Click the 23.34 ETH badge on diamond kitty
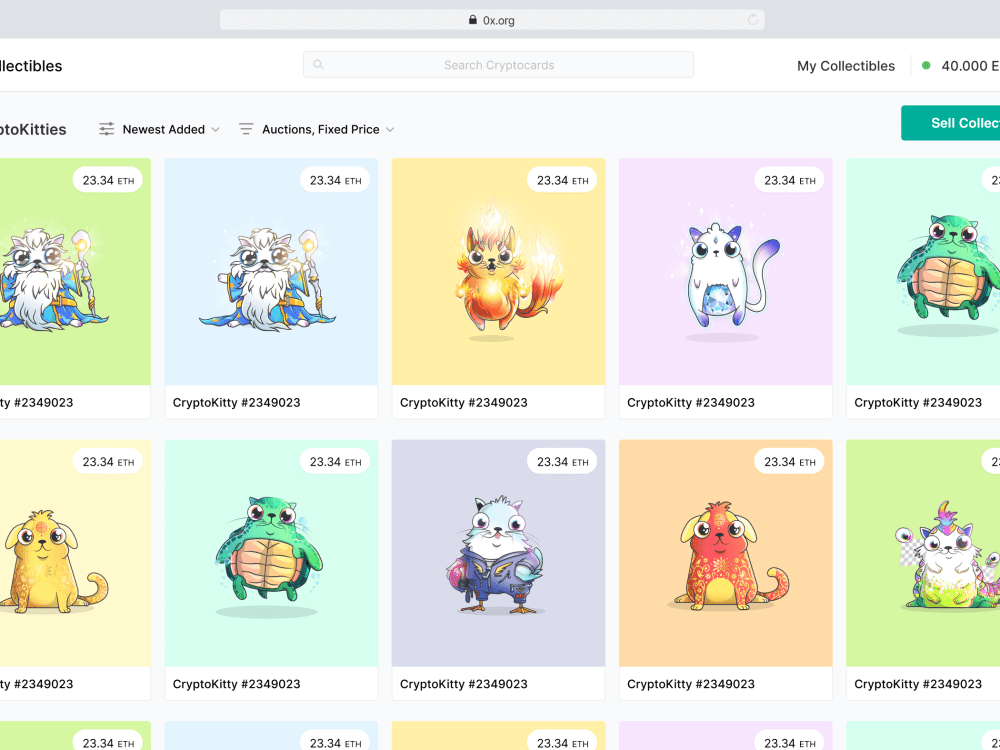This screenshot has width=1000, height=750. (x=789, y=180)
